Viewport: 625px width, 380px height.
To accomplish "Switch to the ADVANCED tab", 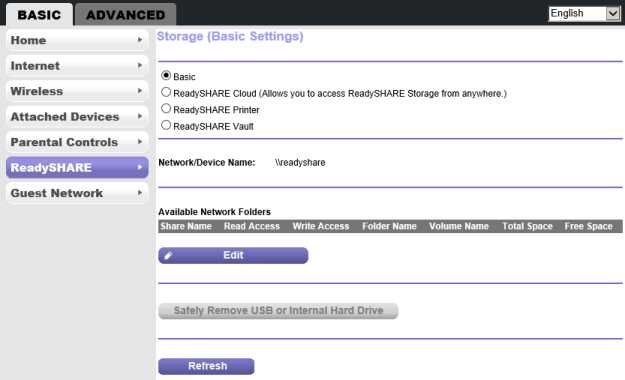I will click(x=126, y=15).
